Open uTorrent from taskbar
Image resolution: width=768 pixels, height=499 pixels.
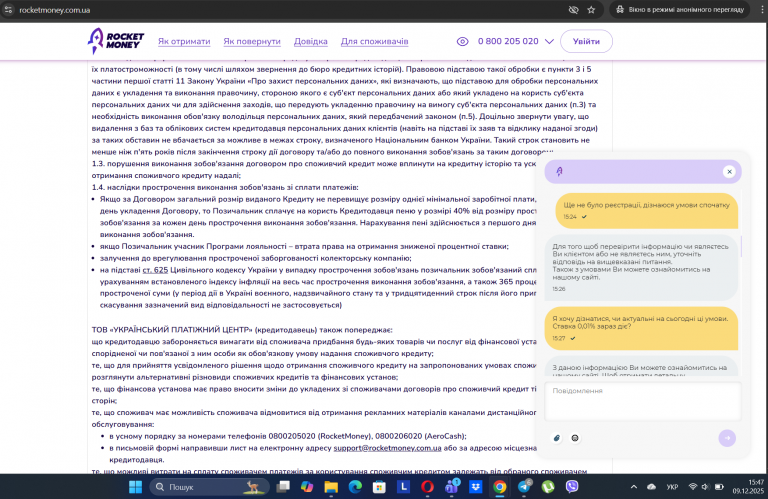548,487
